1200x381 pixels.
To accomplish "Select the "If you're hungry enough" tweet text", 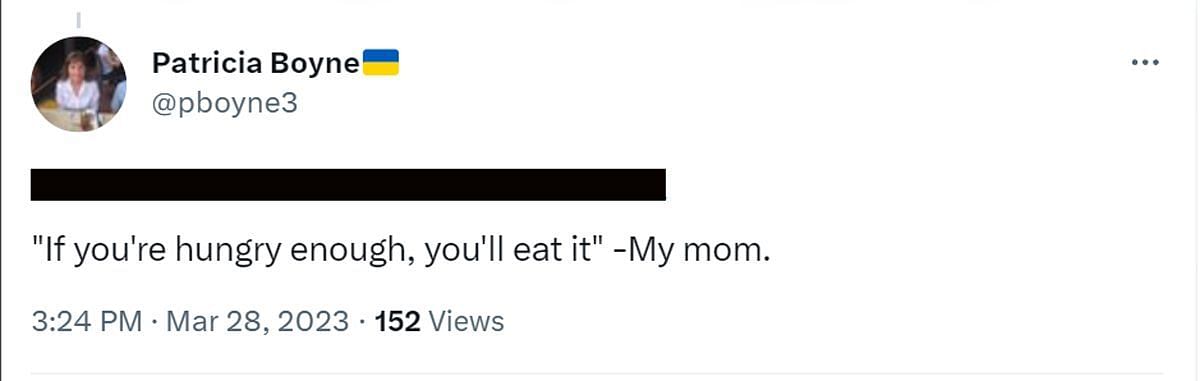I will (401, 250).
